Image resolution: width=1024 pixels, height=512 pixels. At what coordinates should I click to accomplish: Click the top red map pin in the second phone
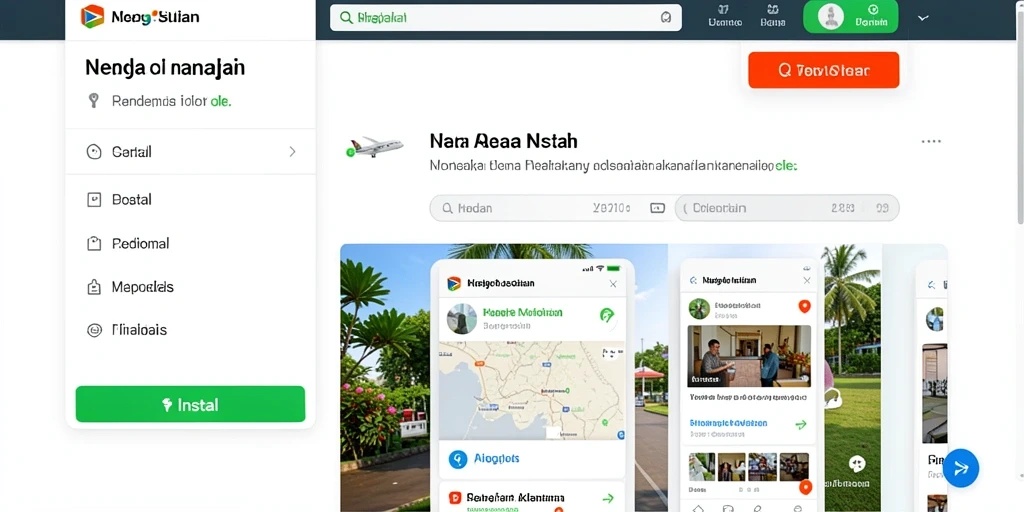pyautogui.click(x=805, y=306)
